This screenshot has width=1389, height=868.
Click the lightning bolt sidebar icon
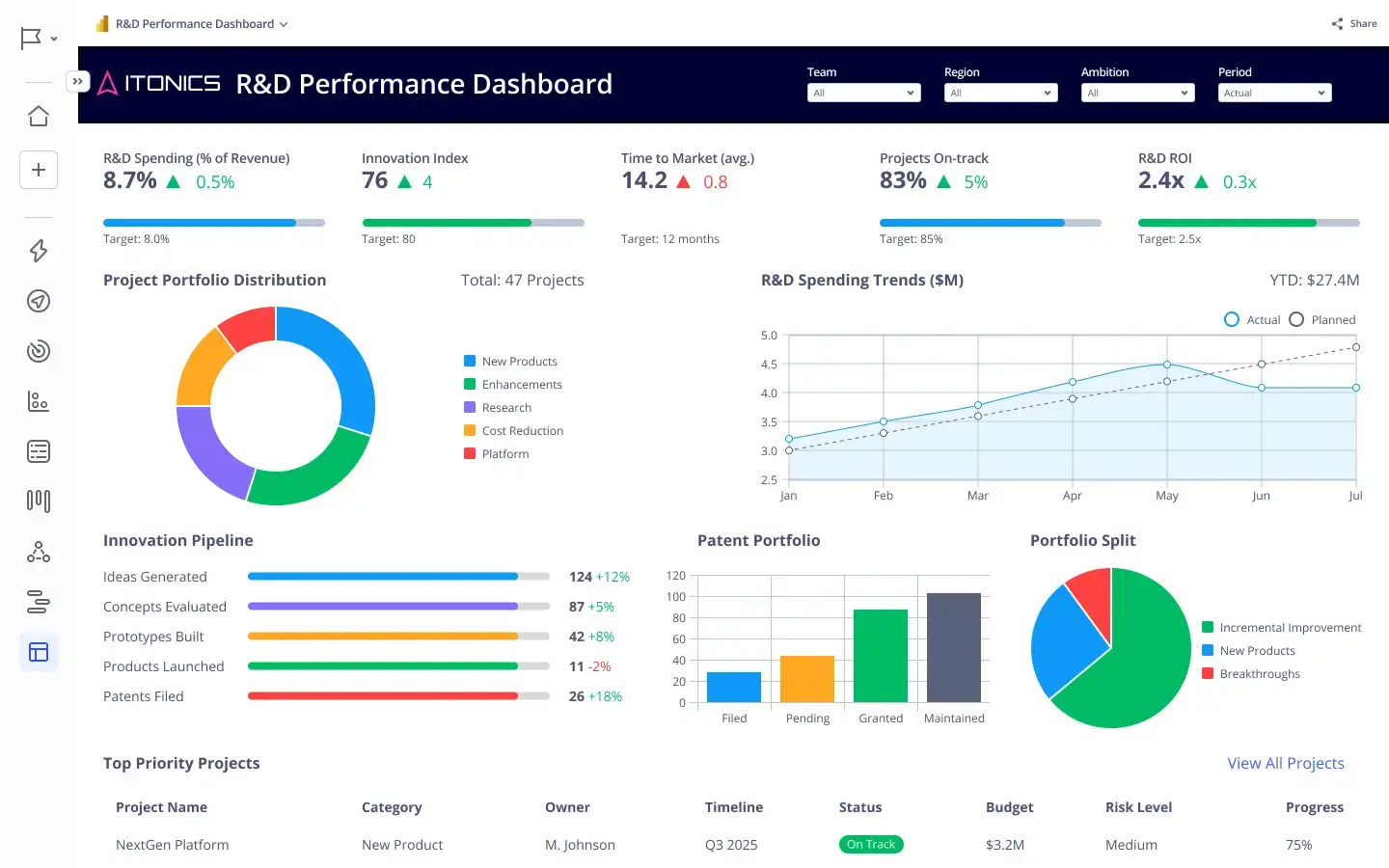pos(39,251)
